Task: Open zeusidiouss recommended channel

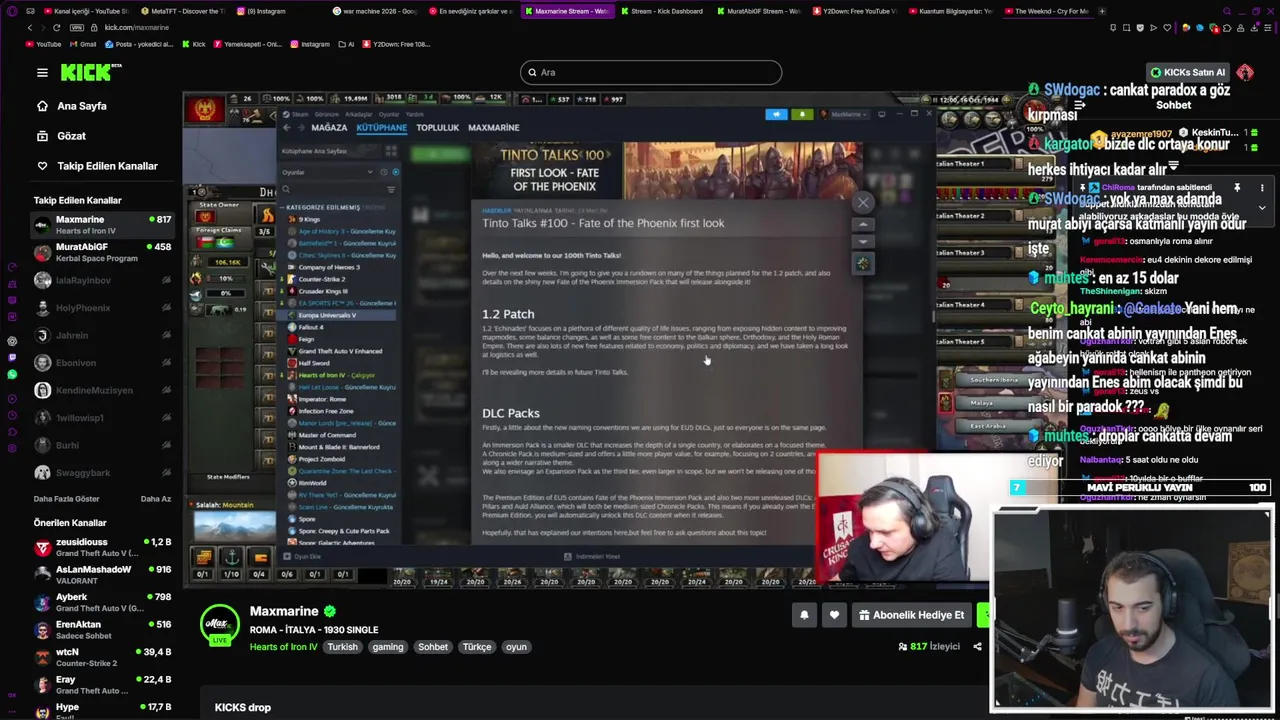Action: pos(101,547)
